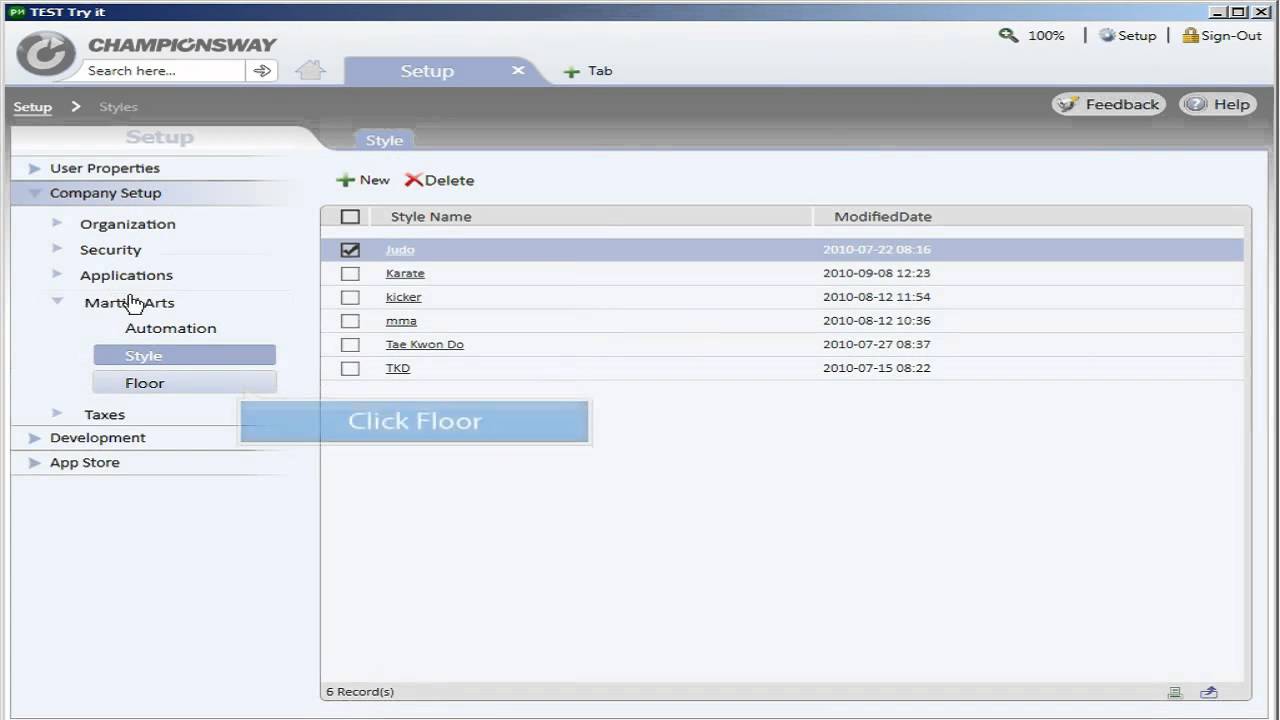Switch to the Setup tab

coord(427,71)
